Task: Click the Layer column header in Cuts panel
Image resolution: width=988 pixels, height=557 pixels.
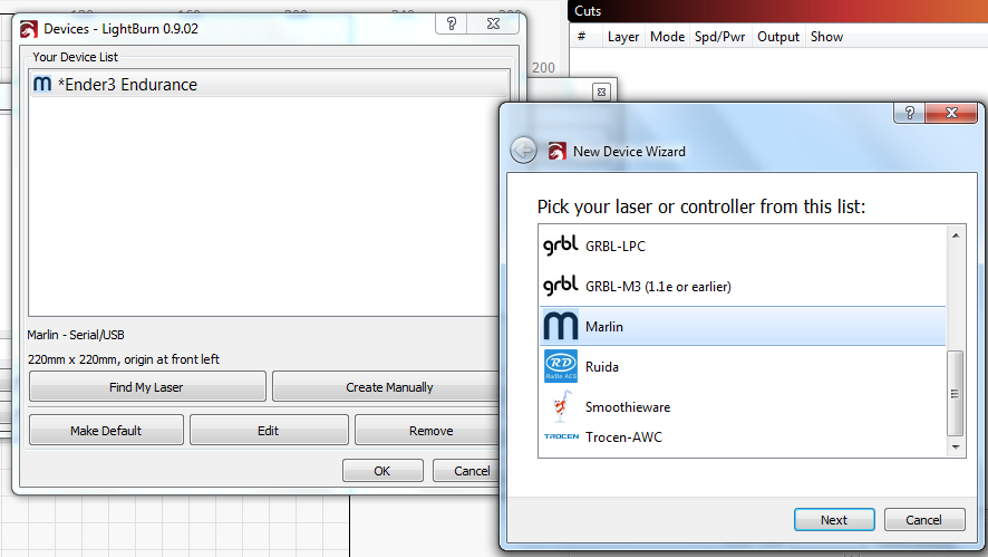Action: 623,37
